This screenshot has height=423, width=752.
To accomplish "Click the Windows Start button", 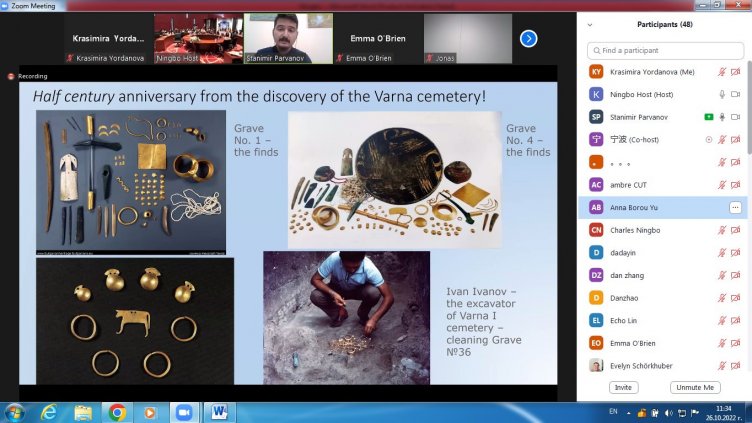I will pos(15,412).
